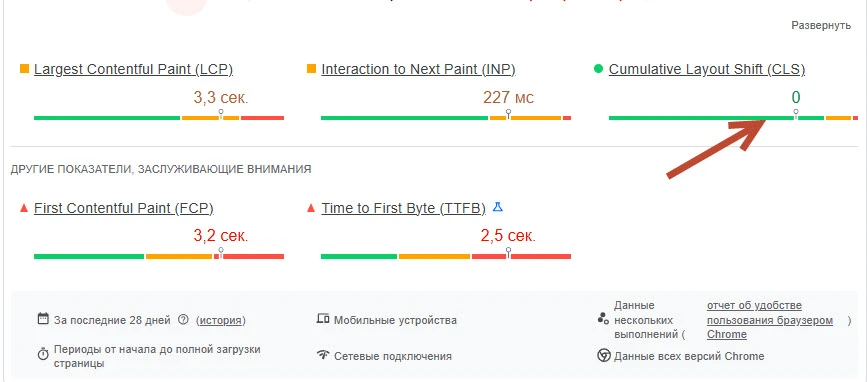867x382 pixels.
Task: Click the Chrome logo icon for all versions
Action: (604, 355)
